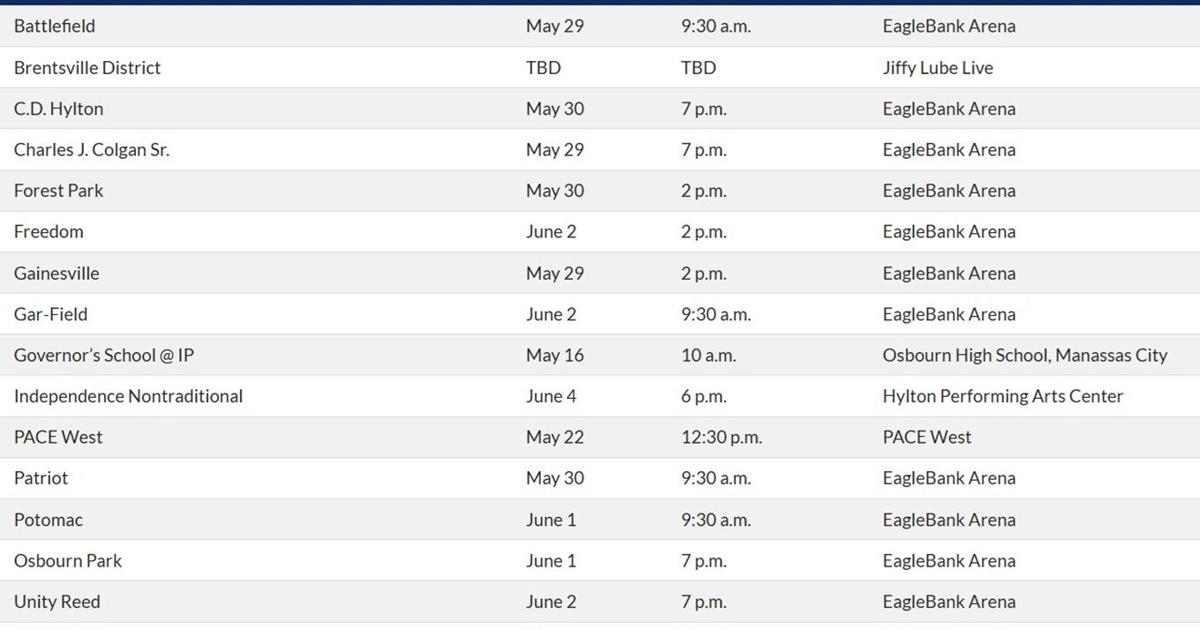The width and height of the screenshot is (1200, 630).
Task: Click Osbourn Park school name
Action: click(68, 561)
